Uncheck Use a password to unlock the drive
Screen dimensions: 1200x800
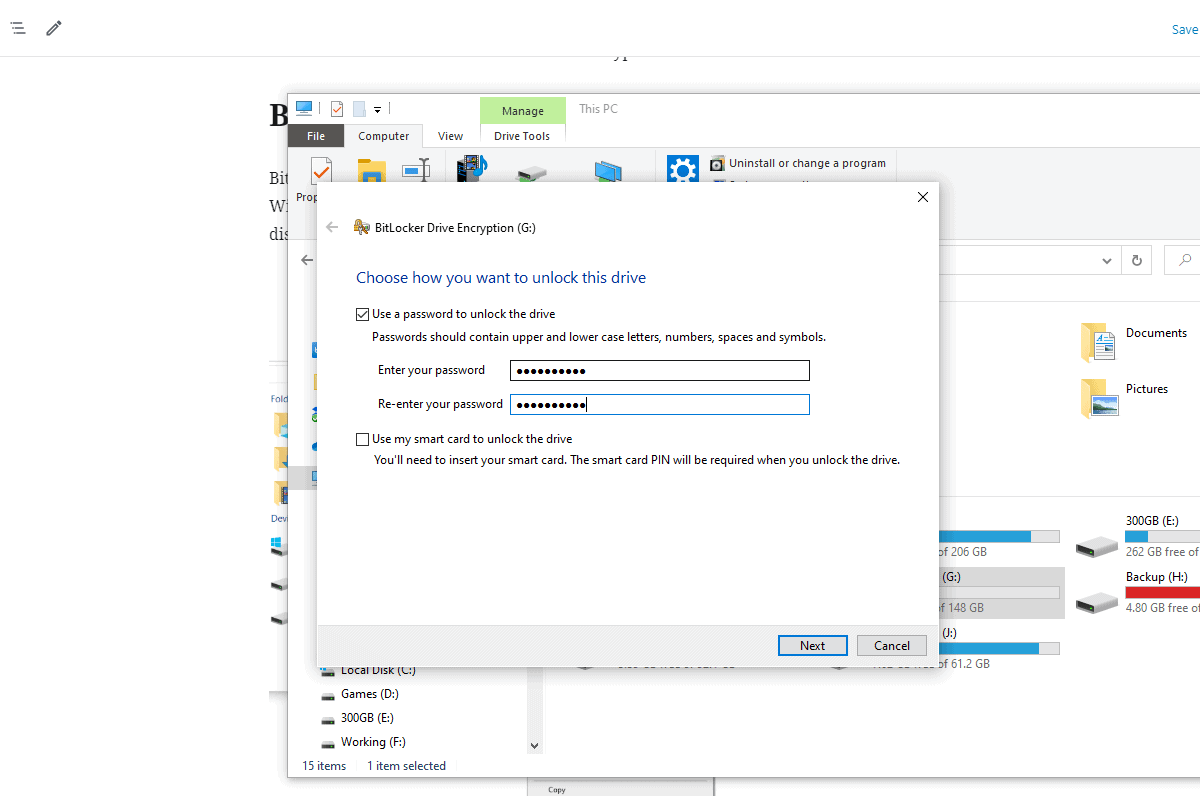pos(362,313)
